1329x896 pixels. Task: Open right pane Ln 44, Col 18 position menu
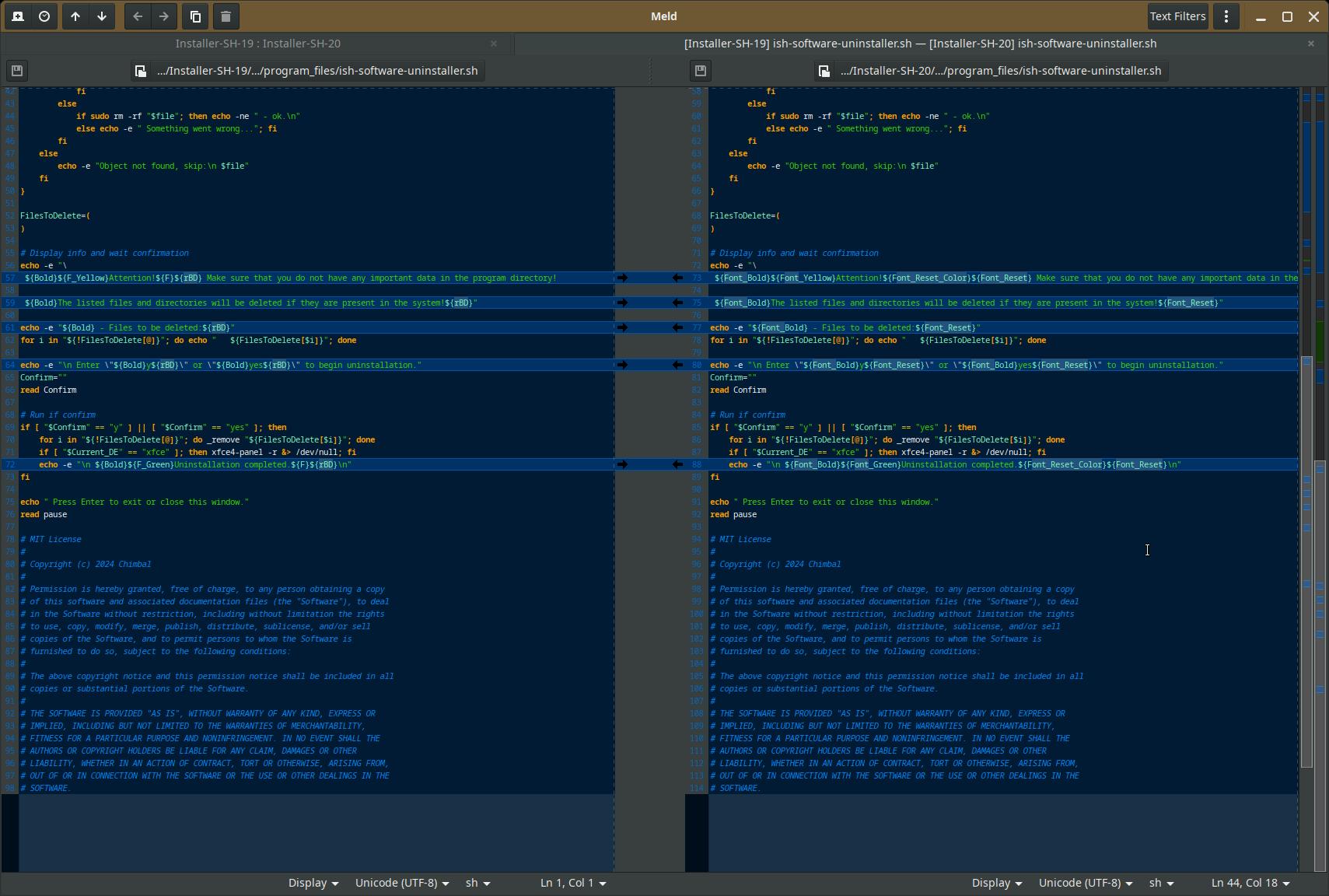pos(1250,883)
